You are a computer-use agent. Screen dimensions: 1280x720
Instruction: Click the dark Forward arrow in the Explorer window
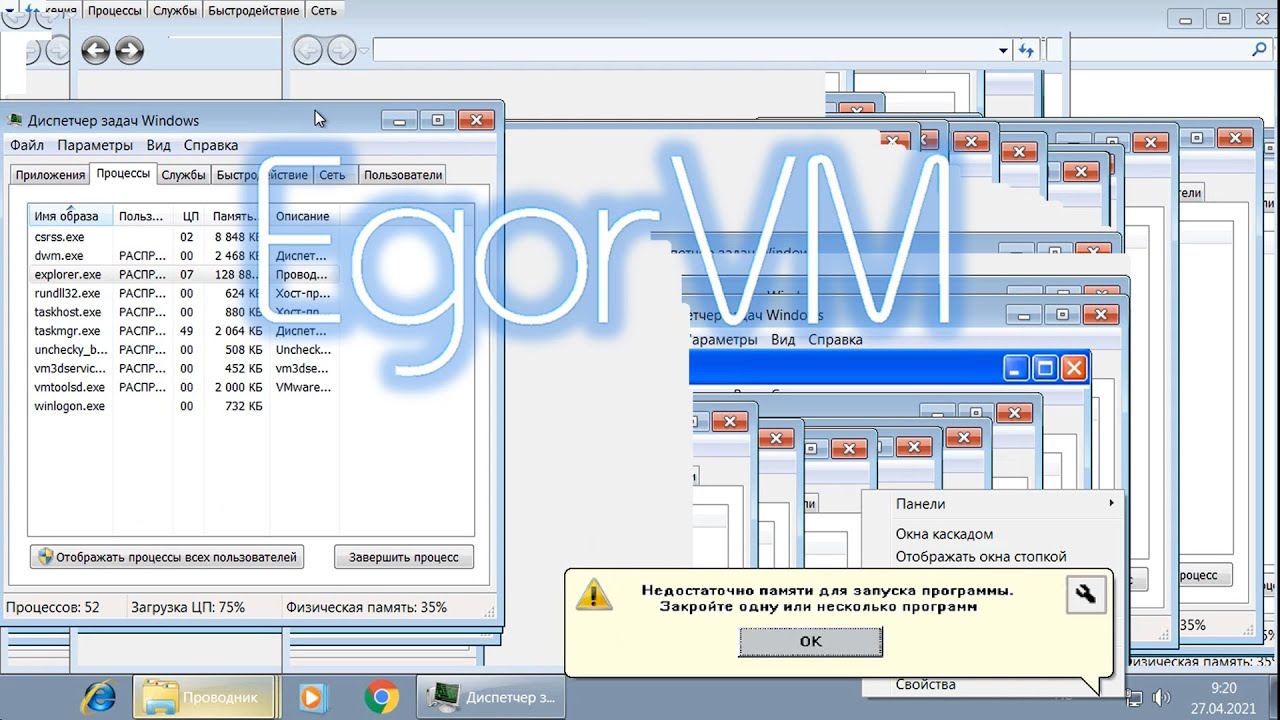point(130,50)
